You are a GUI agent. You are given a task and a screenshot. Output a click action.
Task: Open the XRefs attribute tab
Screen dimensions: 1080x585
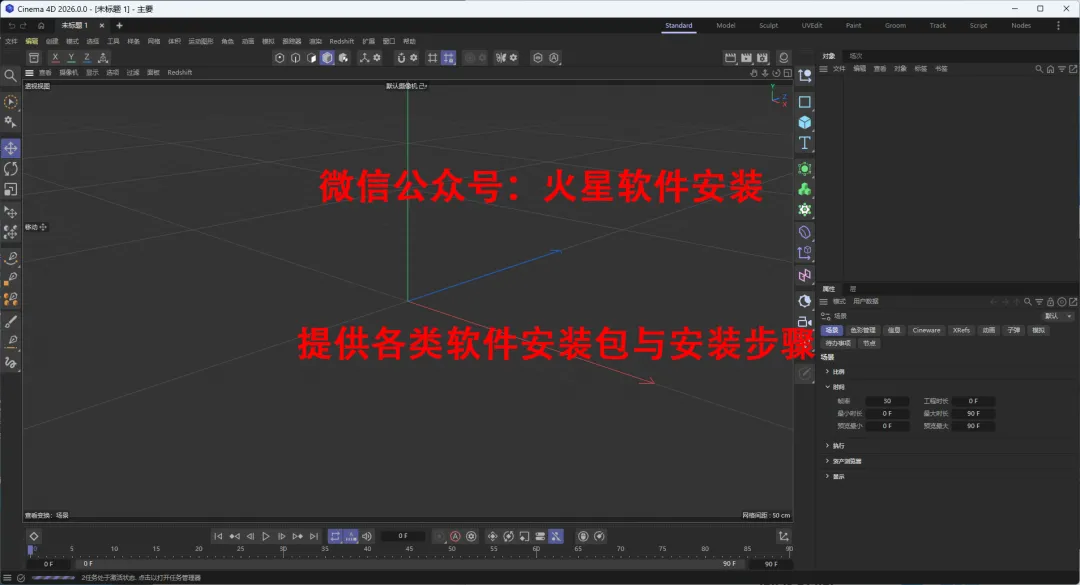coord(962,330)
